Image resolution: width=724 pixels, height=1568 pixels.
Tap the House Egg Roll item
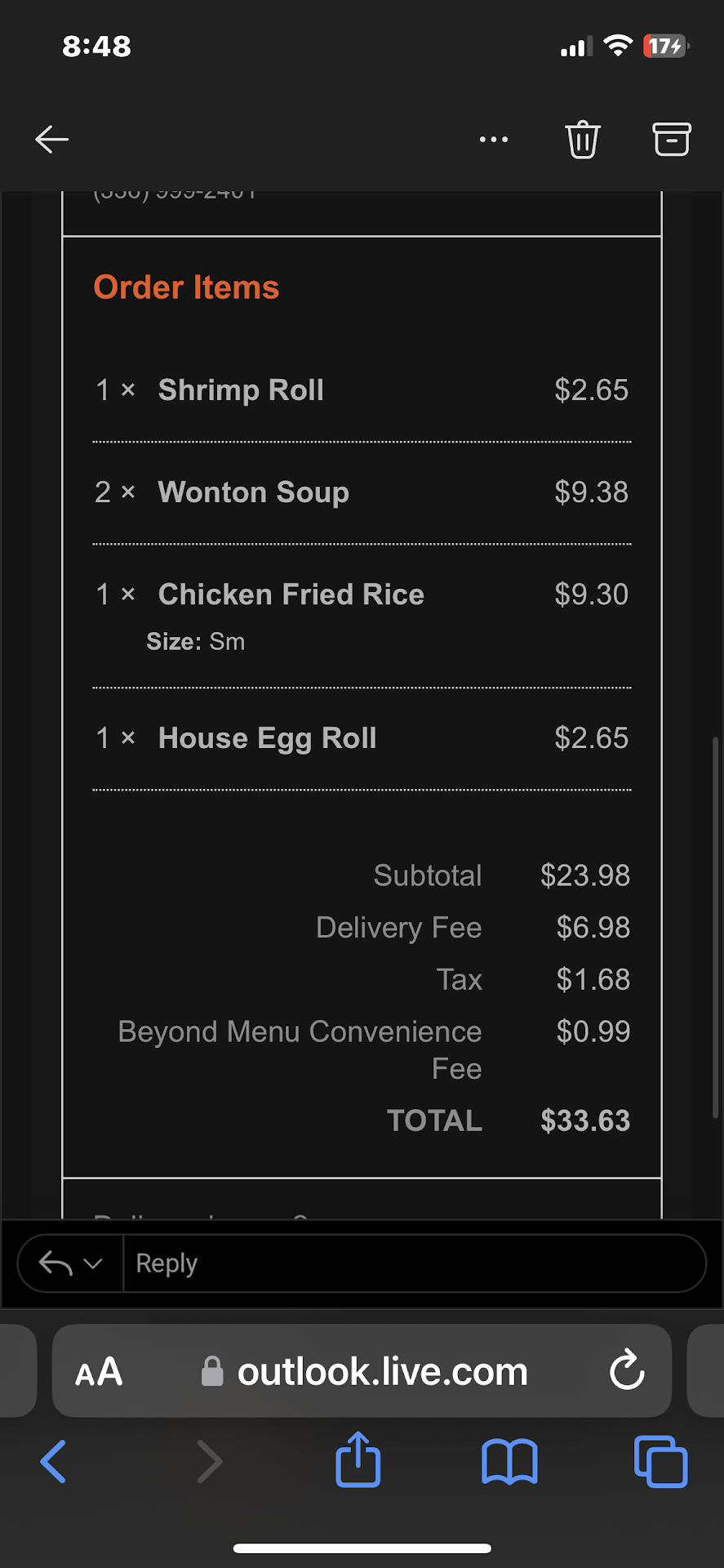click(267, 738)
